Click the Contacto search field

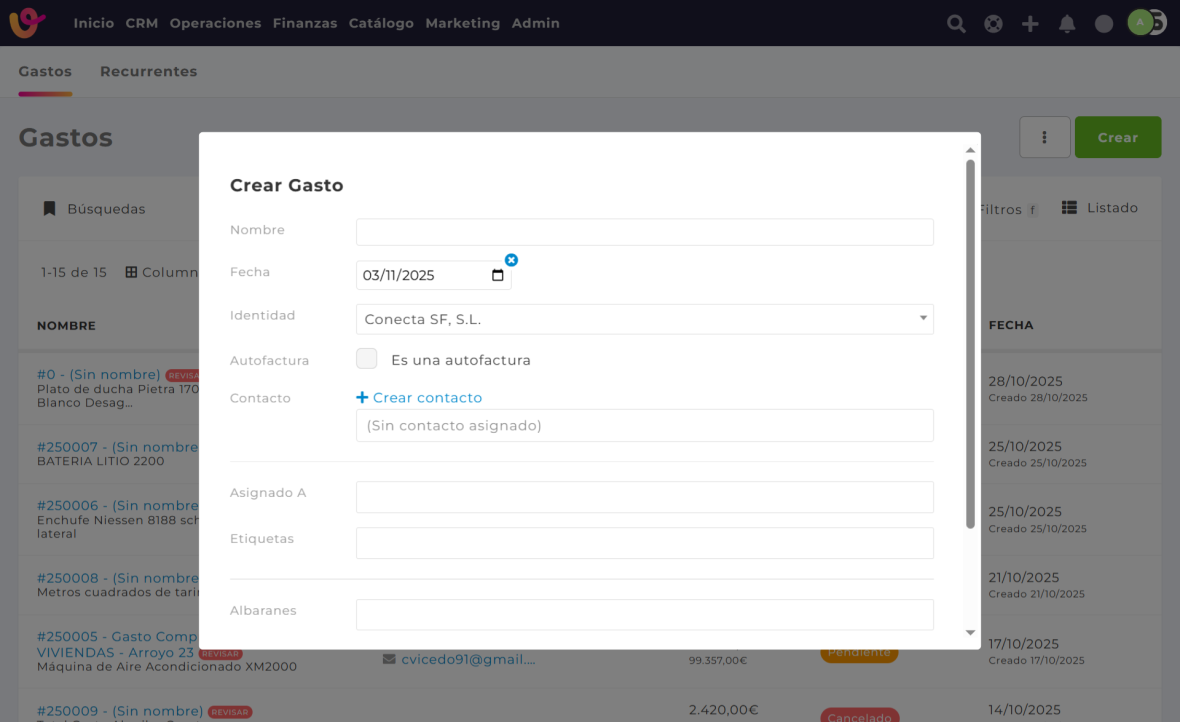click(x=644, y=425)
